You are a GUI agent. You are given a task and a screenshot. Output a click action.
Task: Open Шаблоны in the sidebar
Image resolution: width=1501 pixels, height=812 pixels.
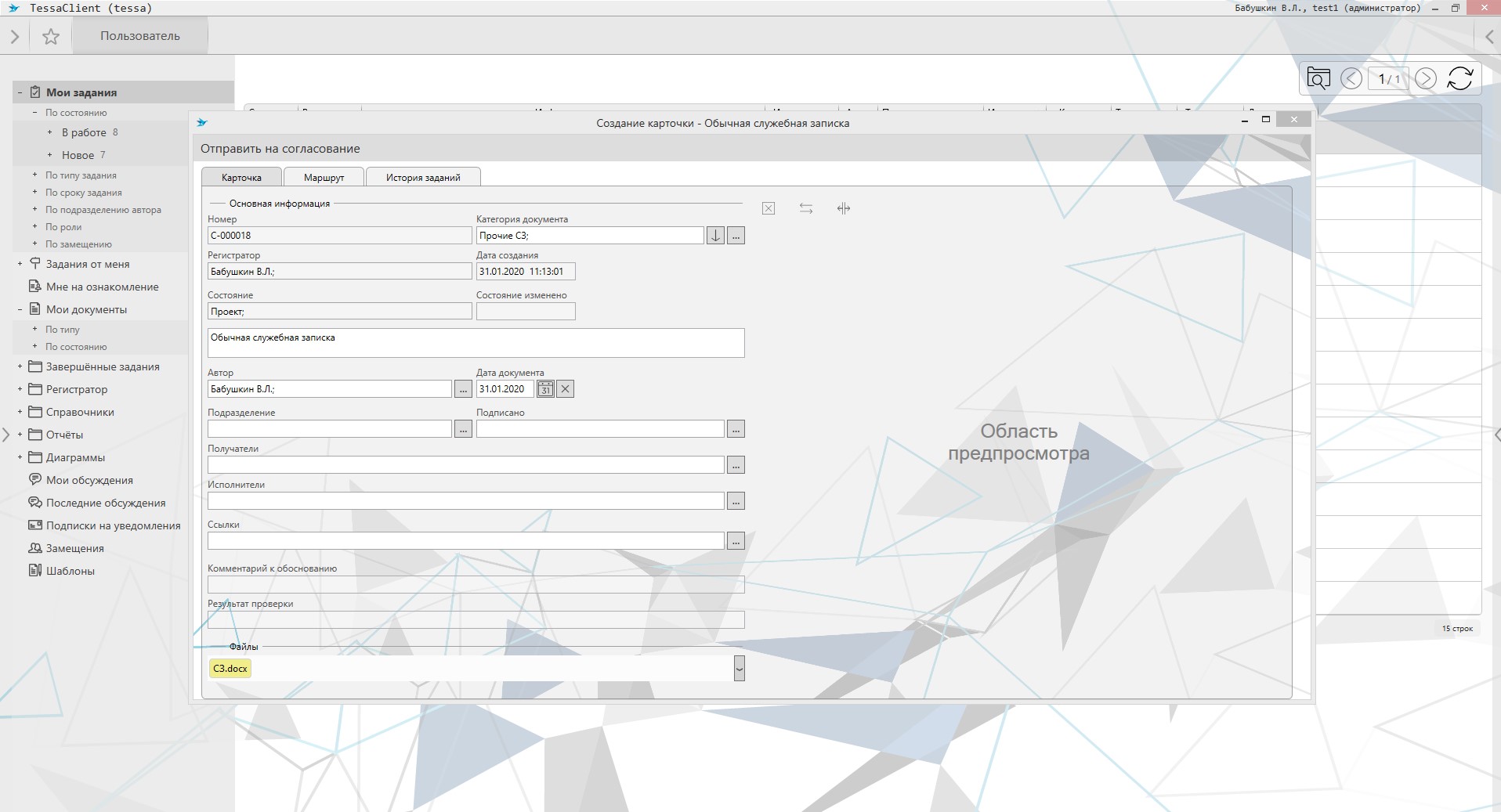(x=70, y=571)
